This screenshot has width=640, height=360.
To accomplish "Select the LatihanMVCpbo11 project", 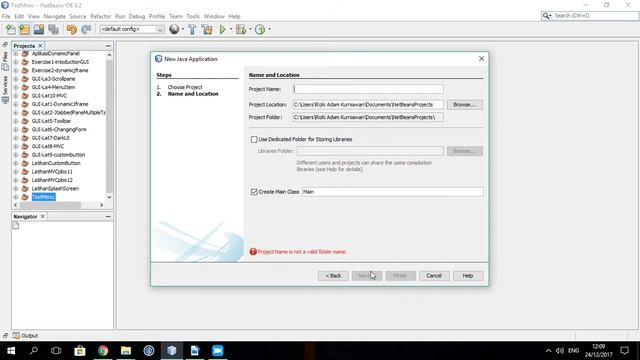I will (52, 172).
